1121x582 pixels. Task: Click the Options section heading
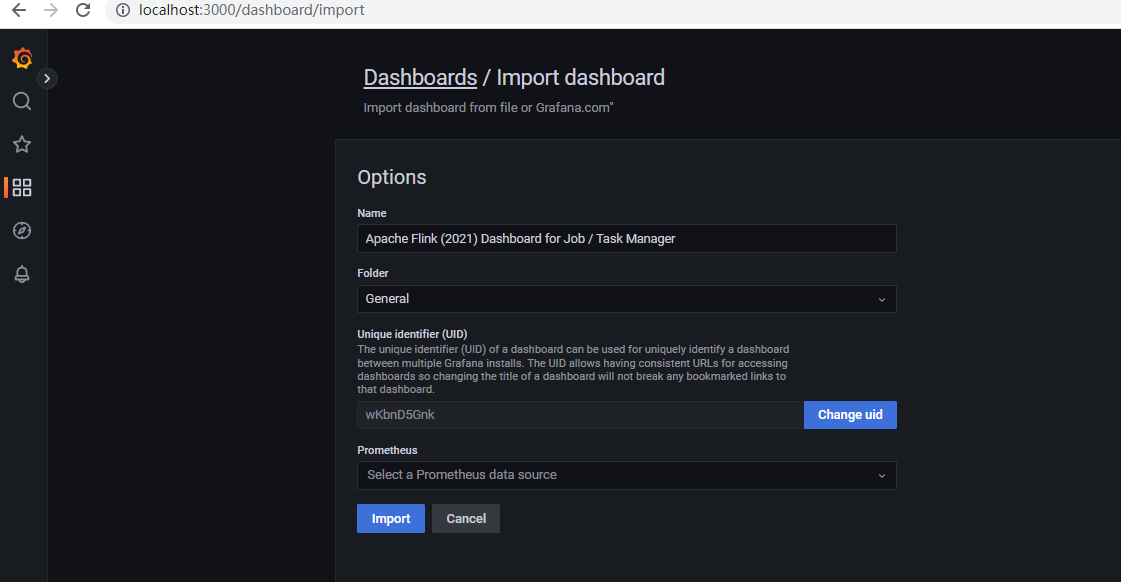[x=392, y=177]
